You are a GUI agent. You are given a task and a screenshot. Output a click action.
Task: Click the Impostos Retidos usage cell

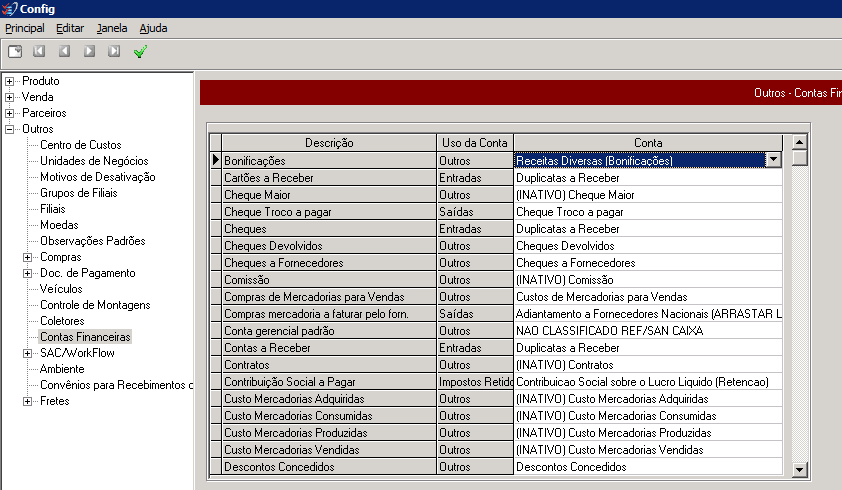[475, 382]
